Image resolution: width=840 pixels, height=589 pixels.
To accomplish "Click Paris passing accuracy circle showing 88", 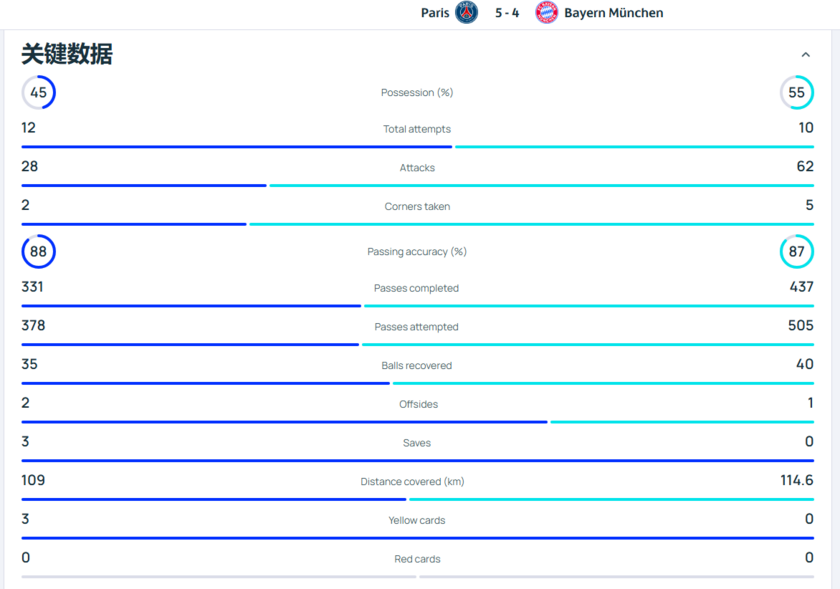I will pyautogui.click(x=38, y=251).
